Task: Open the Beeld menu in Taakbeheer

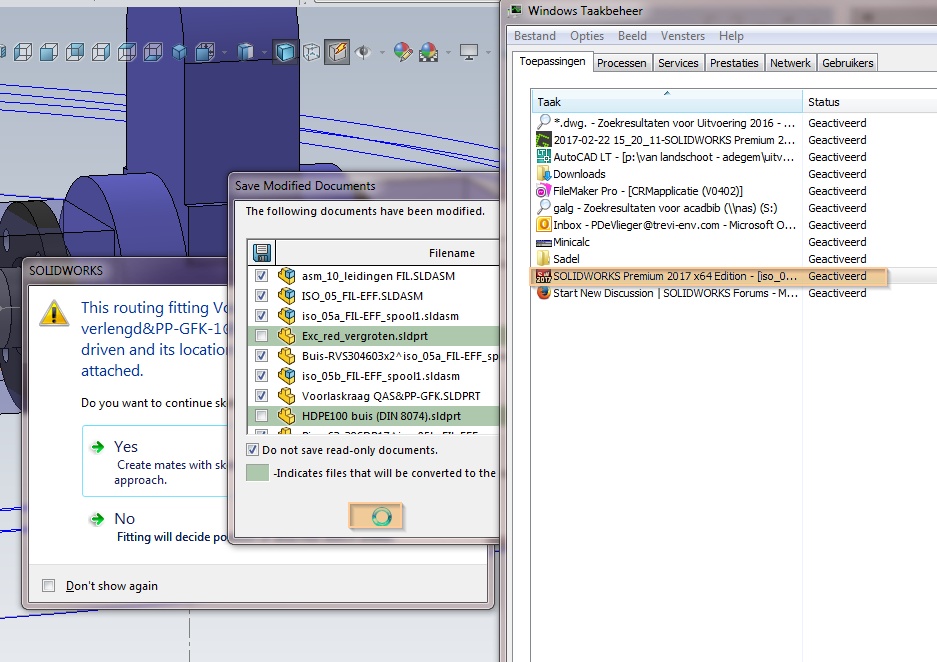Action: pos(632,36)
